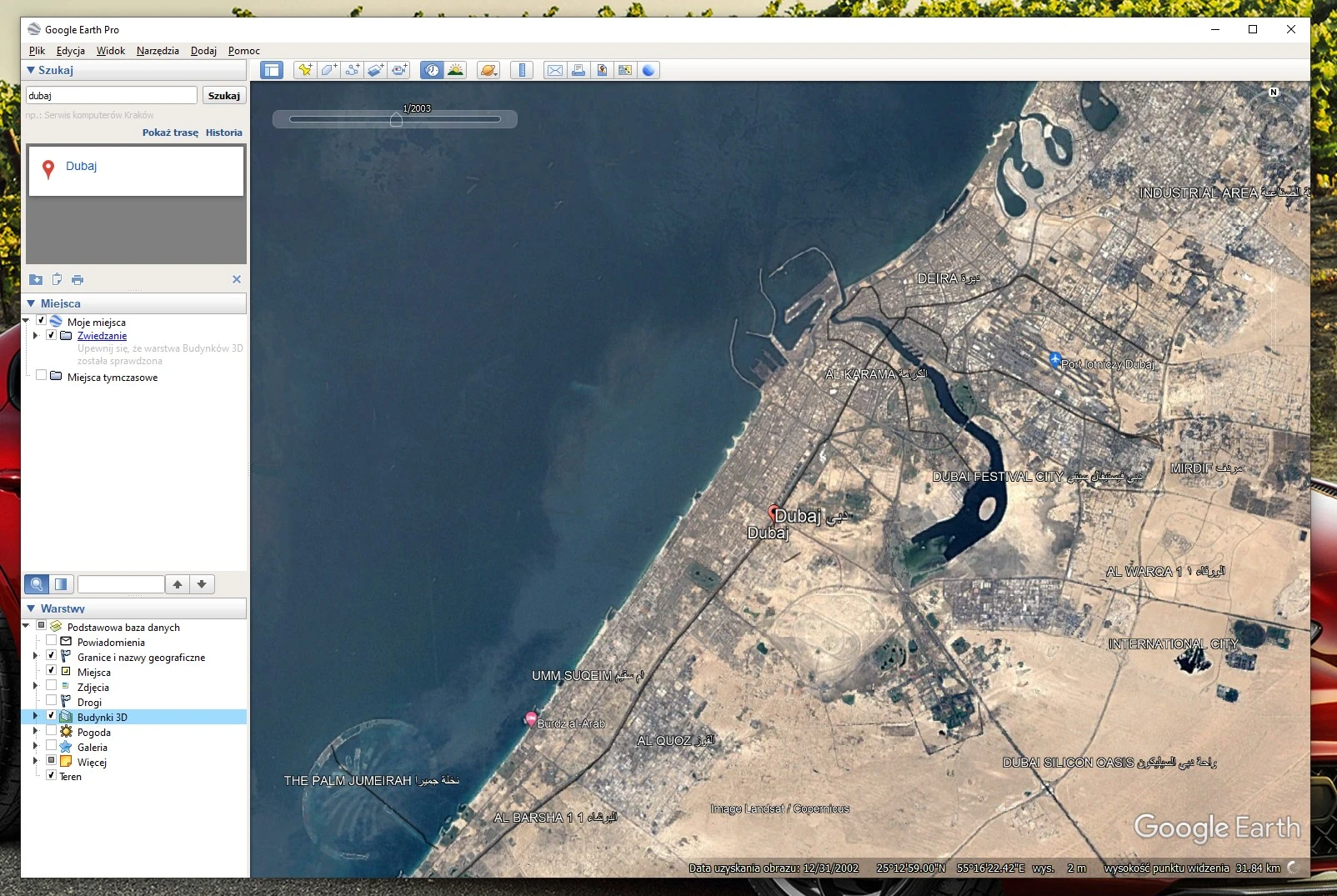The width and height of the screenshot is (1337, 896).
Task: Show sunlight across the landscape
Action: [455, 70]
